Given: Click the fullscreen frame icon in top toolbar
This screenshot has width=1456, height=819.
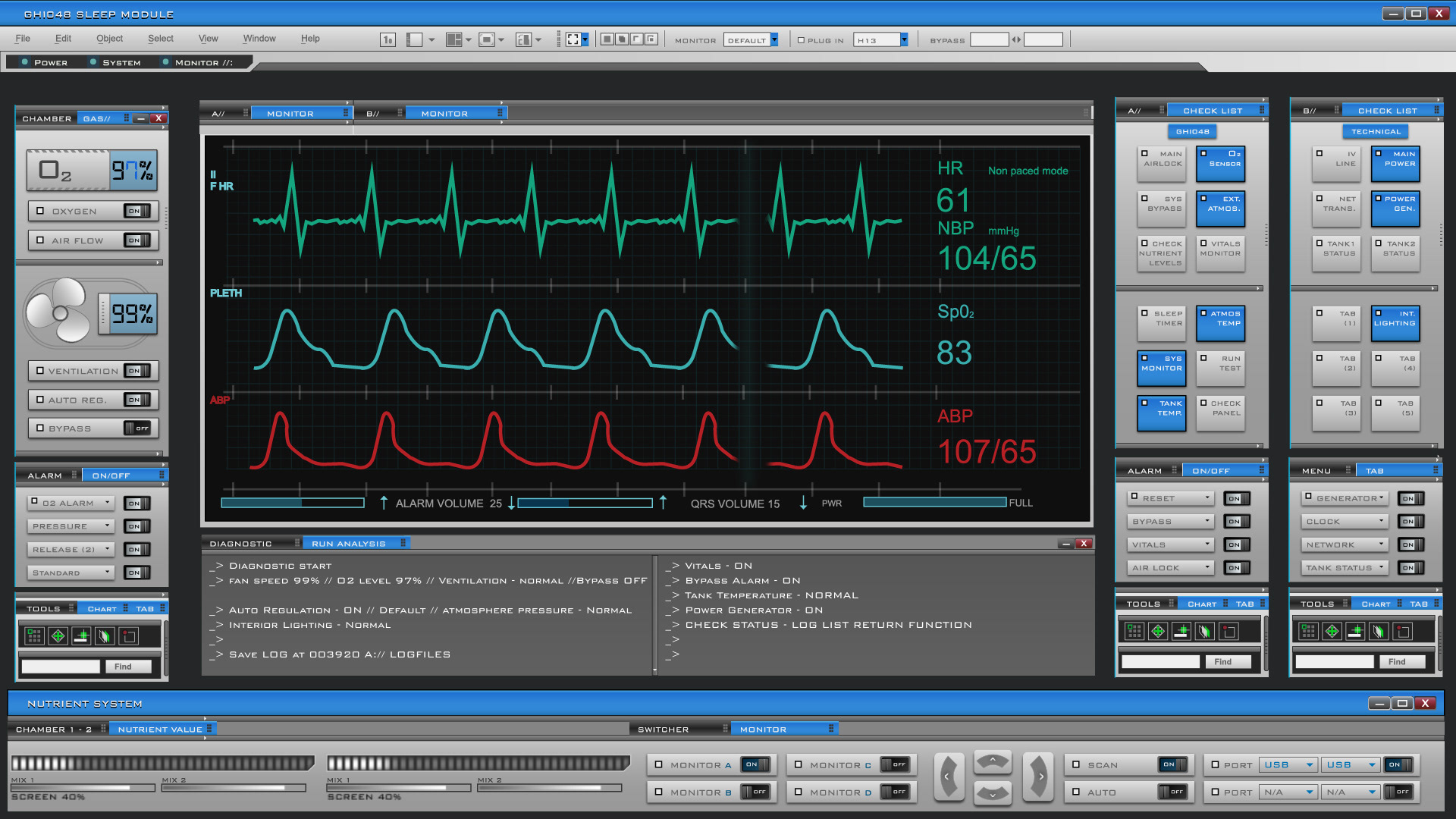Looking at the screenshot, I should pyautogui.click(x=573, y=39).
